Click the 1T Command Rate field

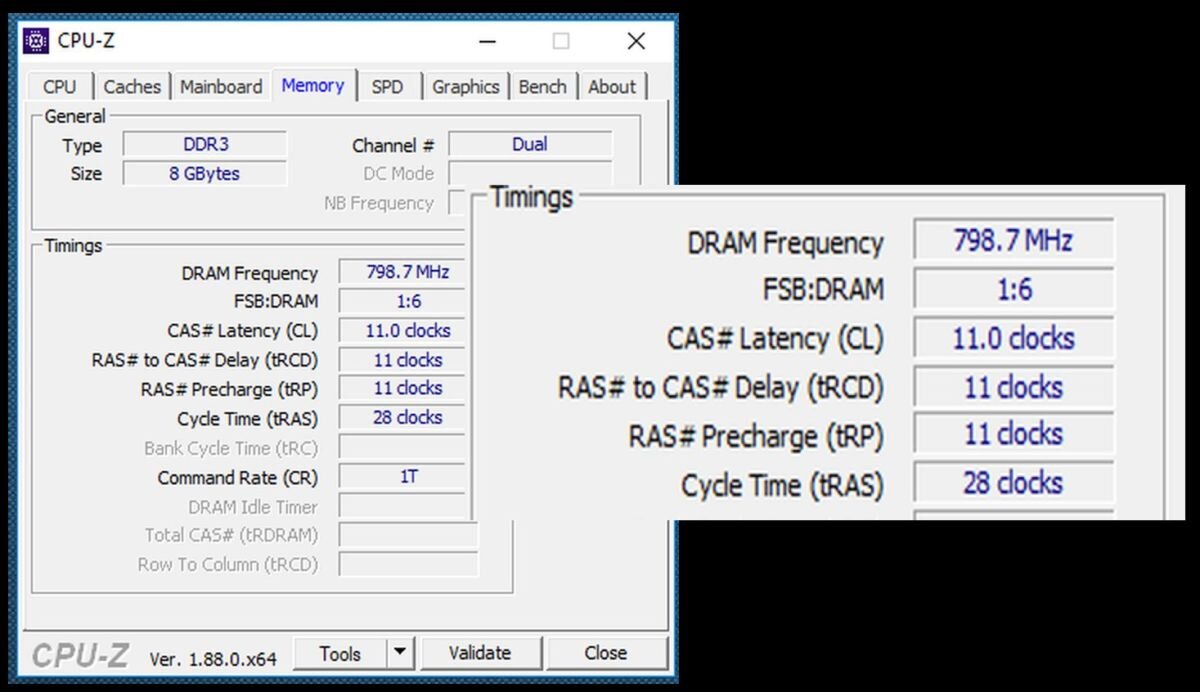pyautogui.click(x=402, y=477)
